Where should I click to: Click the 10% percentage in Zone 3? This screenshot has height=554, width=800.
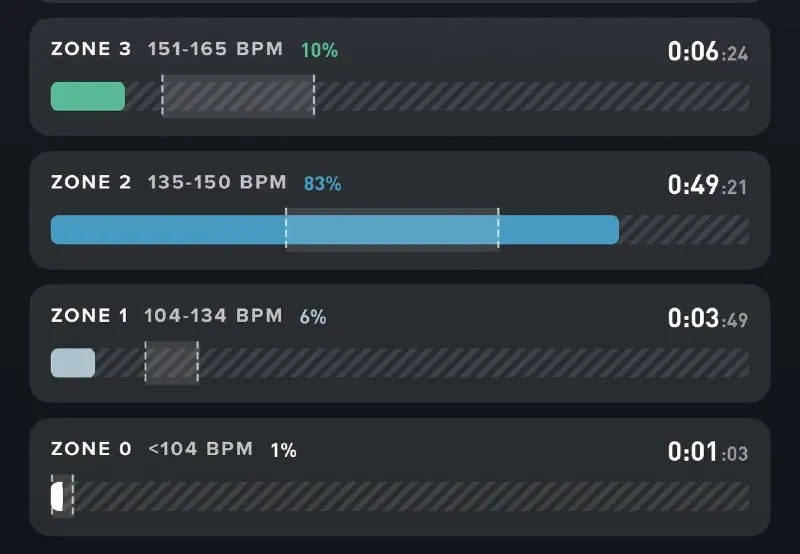coord(319,50)
